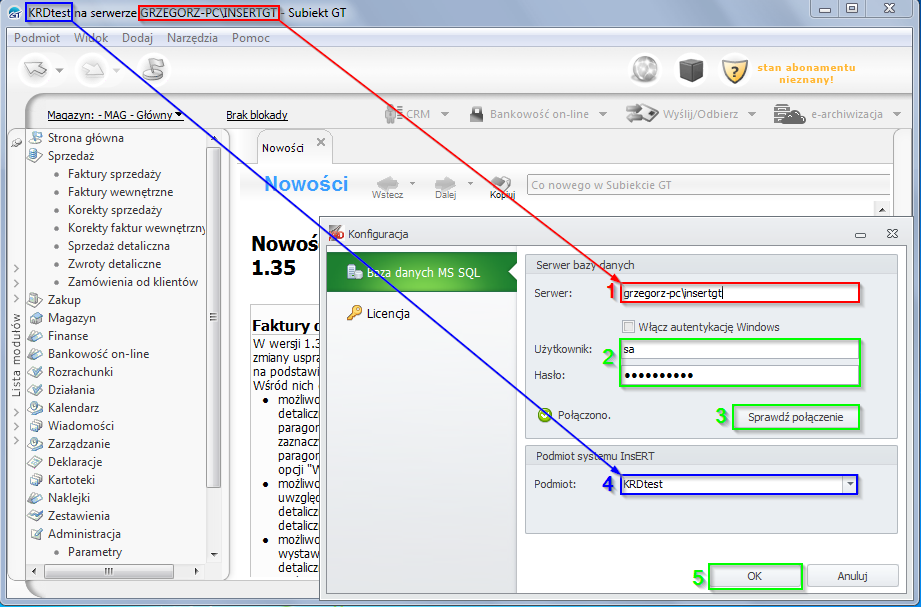This screenshot has height=607, width=921.
Task: Click the pin icon above Lista modułów
Action: (x=16, y=143)
